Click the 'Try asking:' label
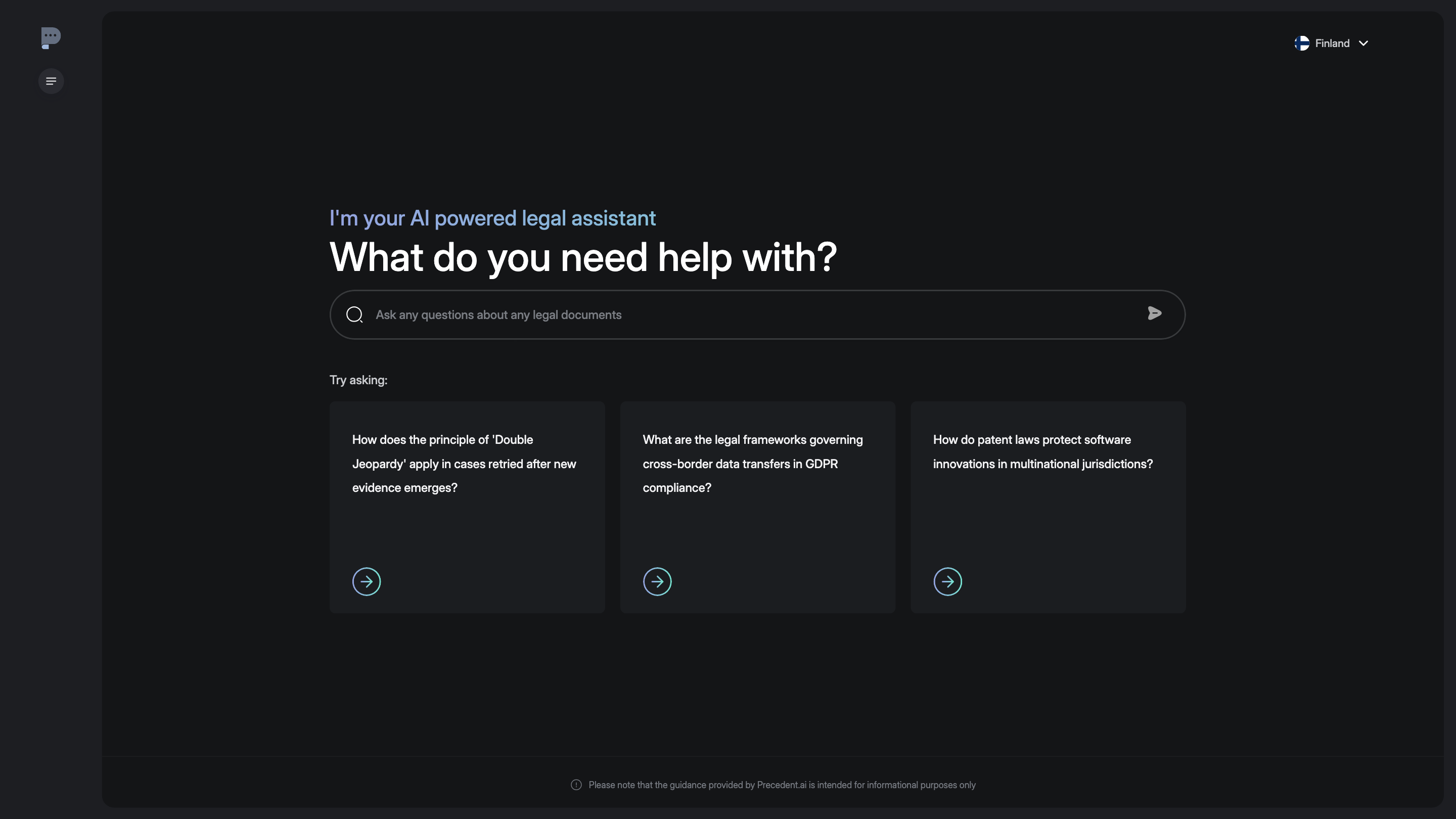This screenshot has width=1456, height=819. point(358,380)
